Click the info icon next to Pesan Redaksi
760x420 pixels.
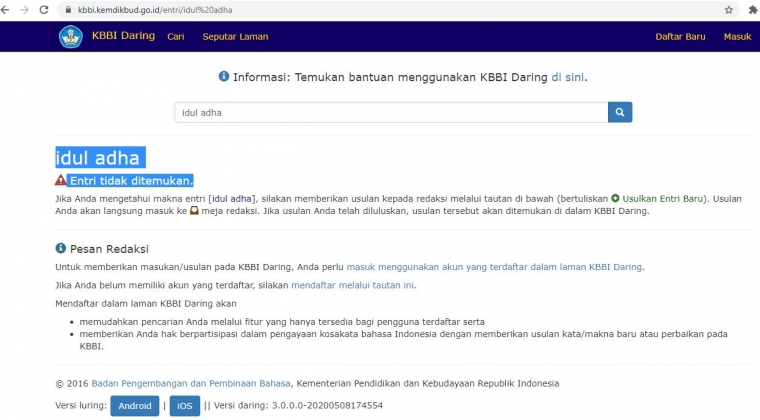(61, 249)
